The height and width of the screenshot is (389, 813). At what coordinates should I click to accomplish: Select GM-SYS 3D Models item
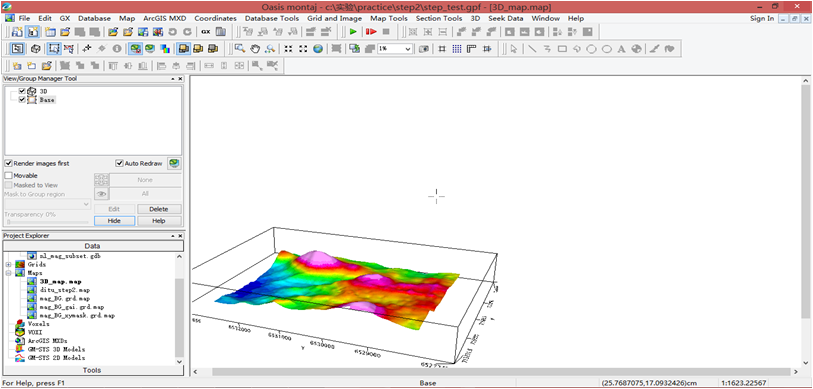(56, 349)
